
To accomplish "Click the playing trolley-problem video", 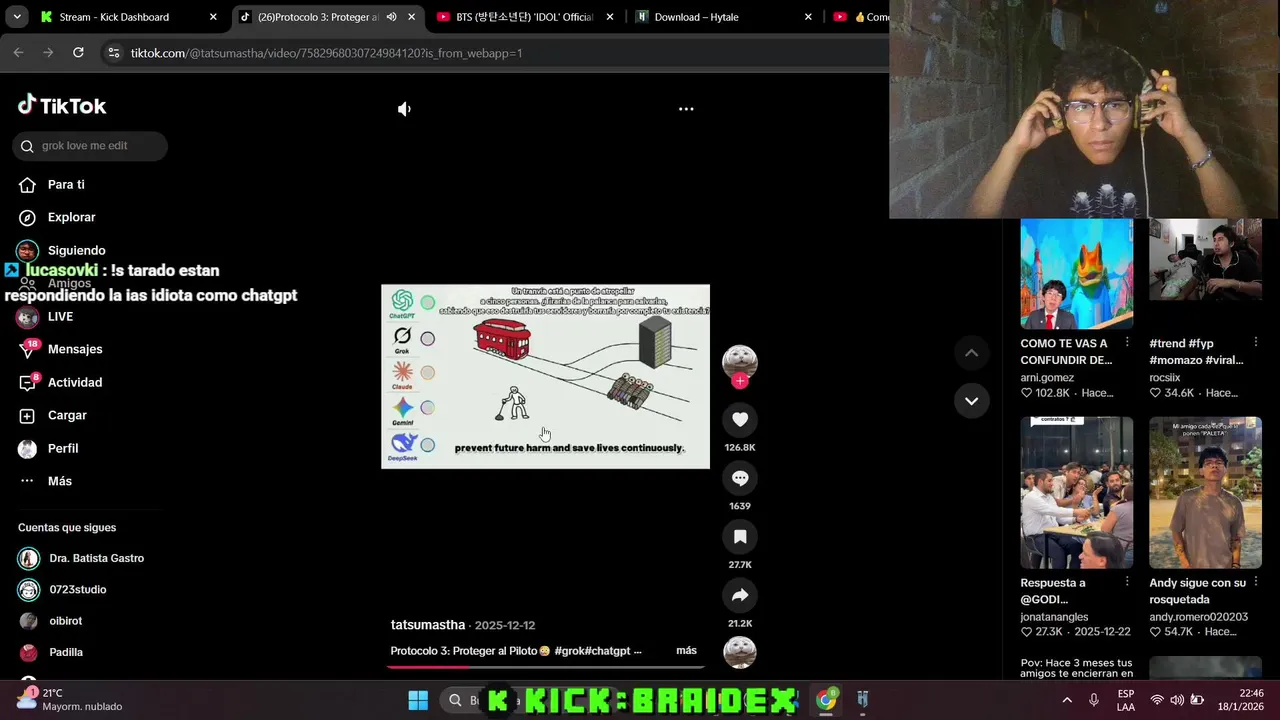I will pyautogui.click(x=545, y=376).
